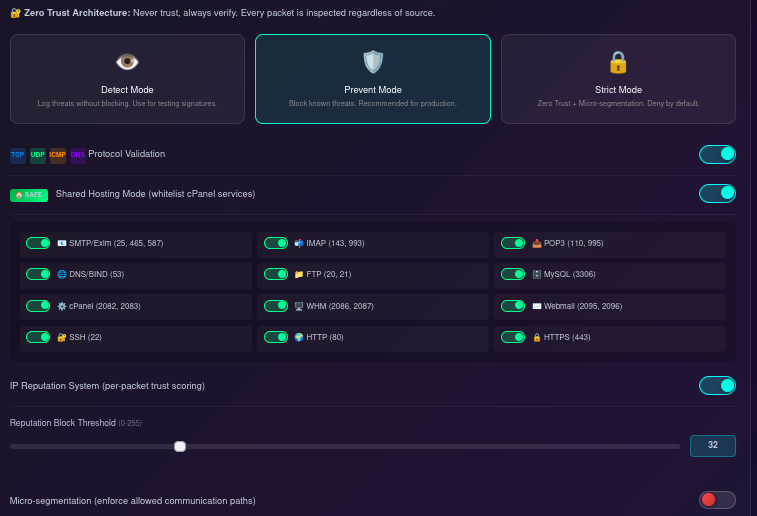Switch off SSH (22) whitelist toggle
The width and height of the screenshot is (757, 516).
pyautogui.click(x=38, y=337)
